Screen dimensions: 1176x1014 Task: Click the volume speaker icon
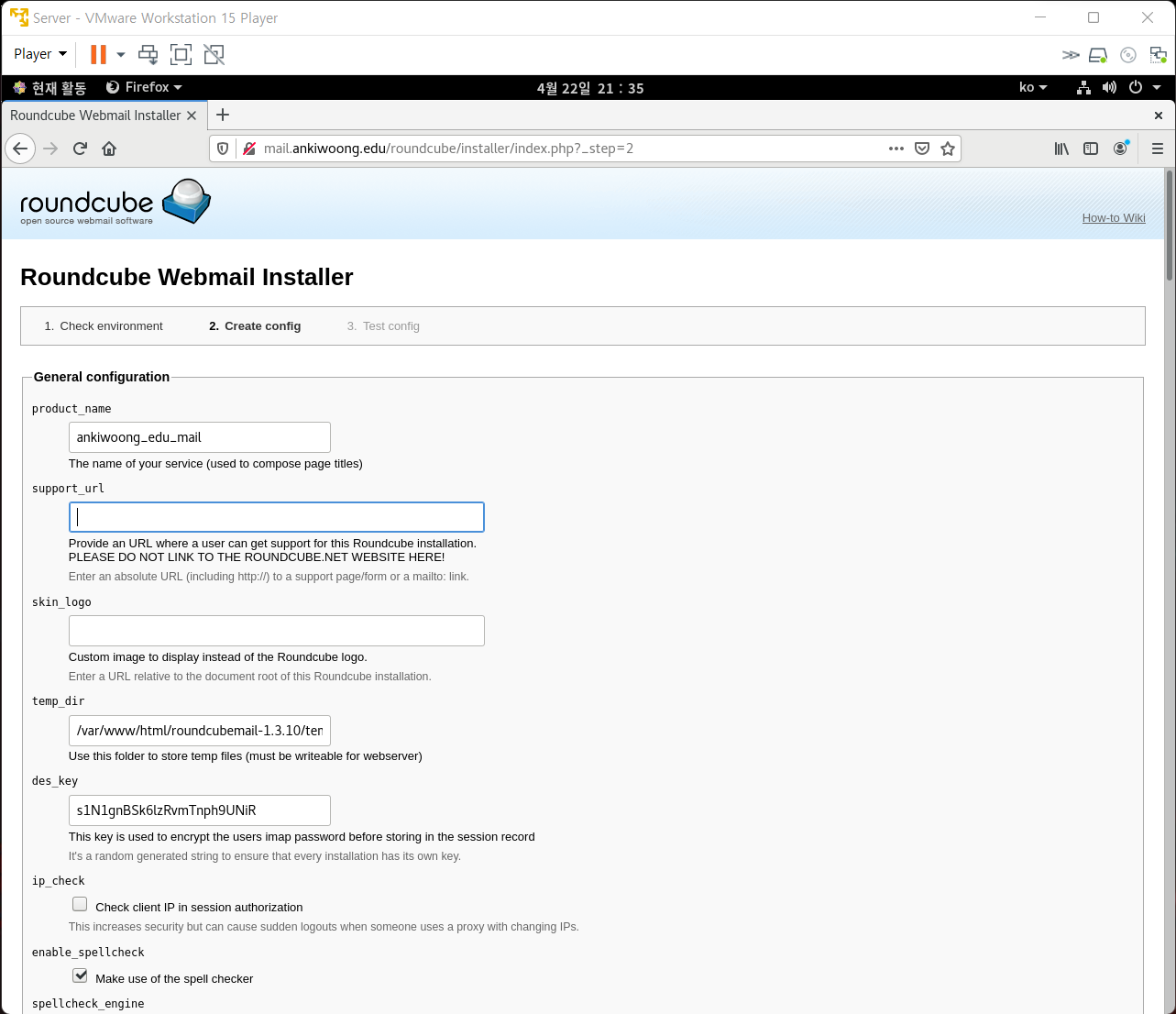[x=1109, y=87]
